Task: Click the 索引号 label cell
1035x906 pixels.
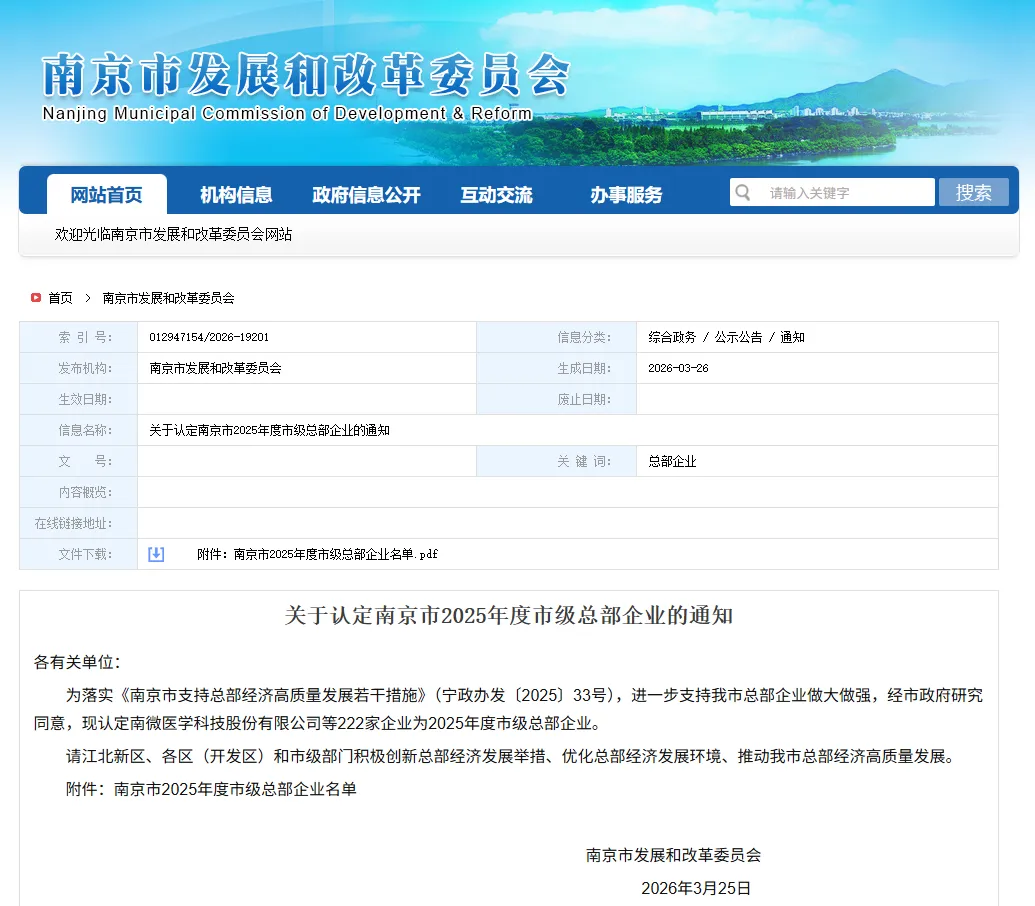Action: tap(79, 337)
